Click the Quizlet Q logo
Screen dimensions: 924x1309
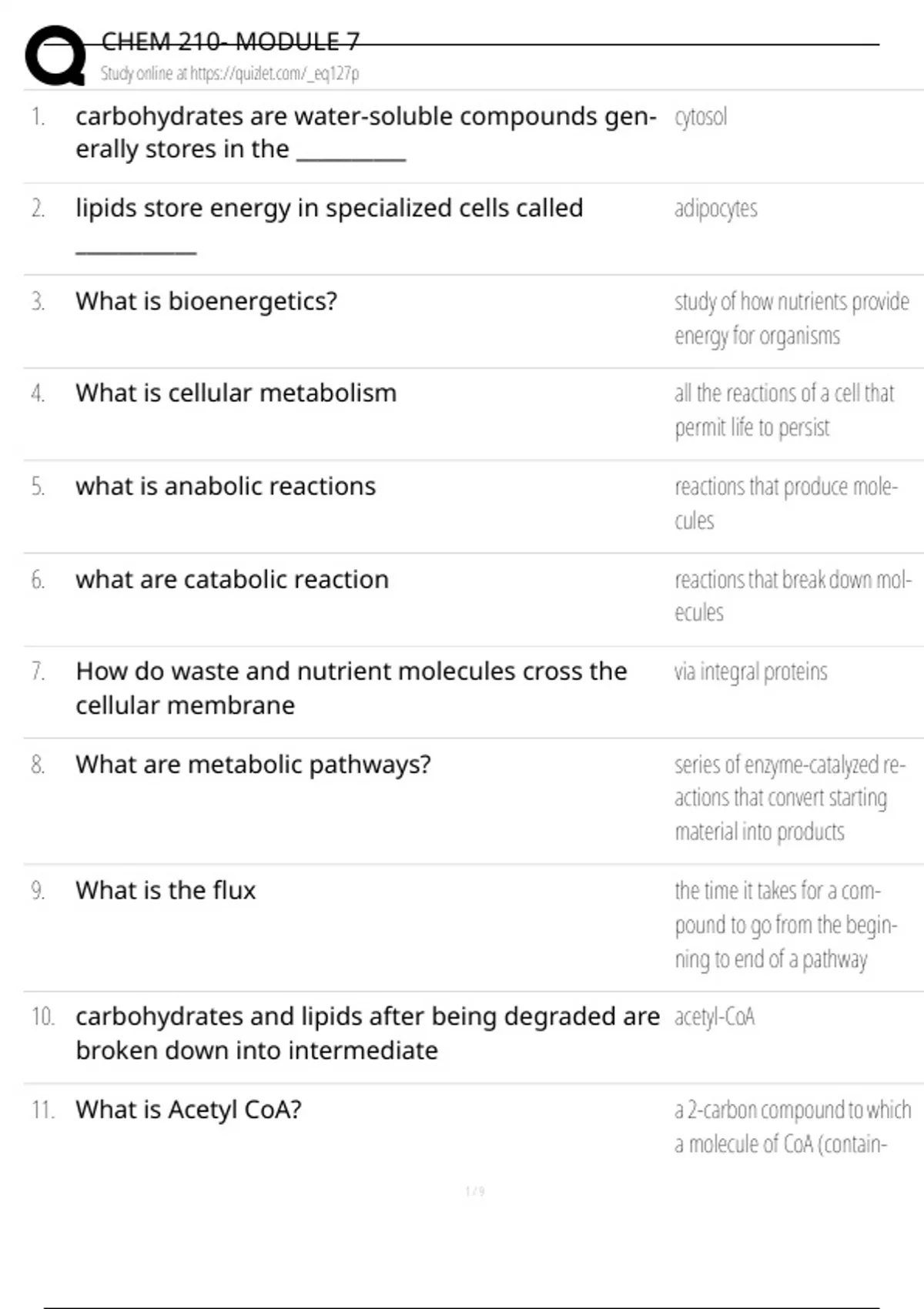tap(55, 55)
